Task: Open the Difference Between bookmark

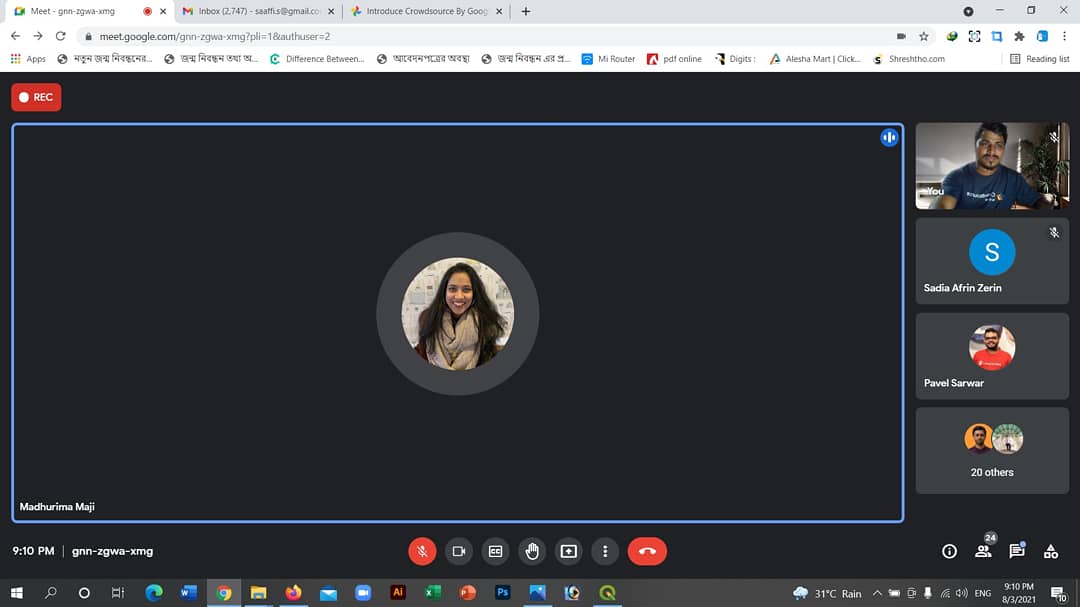Action: pyautogui.click(x=317, y=59)
